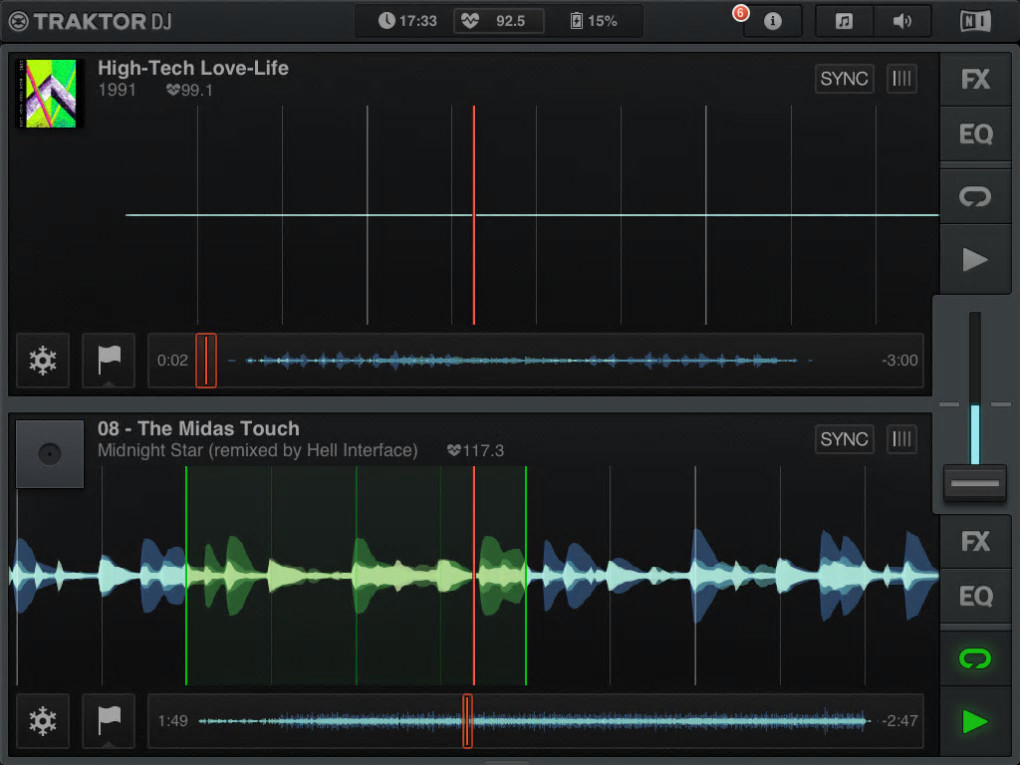Click the 08 - The Midas Touch title

tap(198, 429)
